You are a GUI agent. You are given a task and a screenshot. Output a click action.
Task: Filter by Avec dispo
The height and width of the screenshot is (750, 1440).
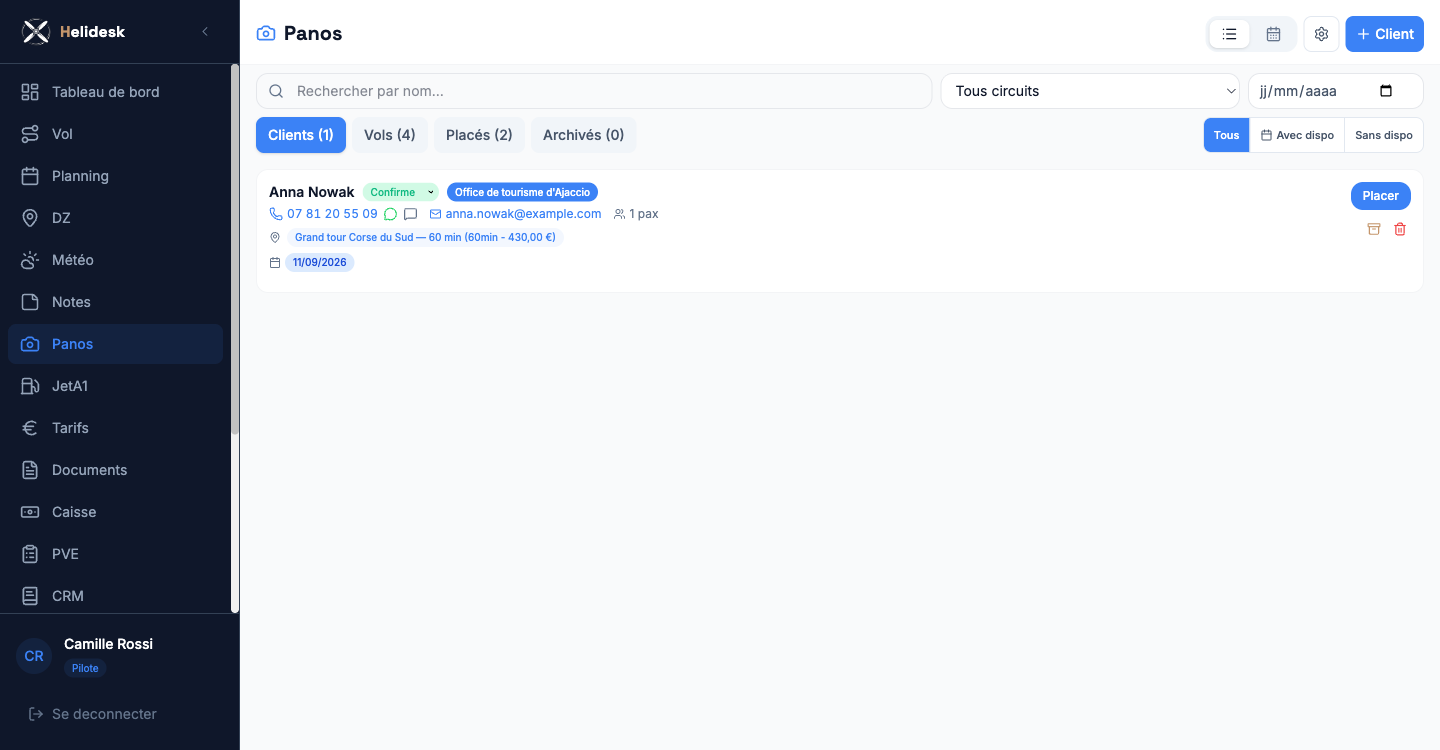(x=1297, y=135)
